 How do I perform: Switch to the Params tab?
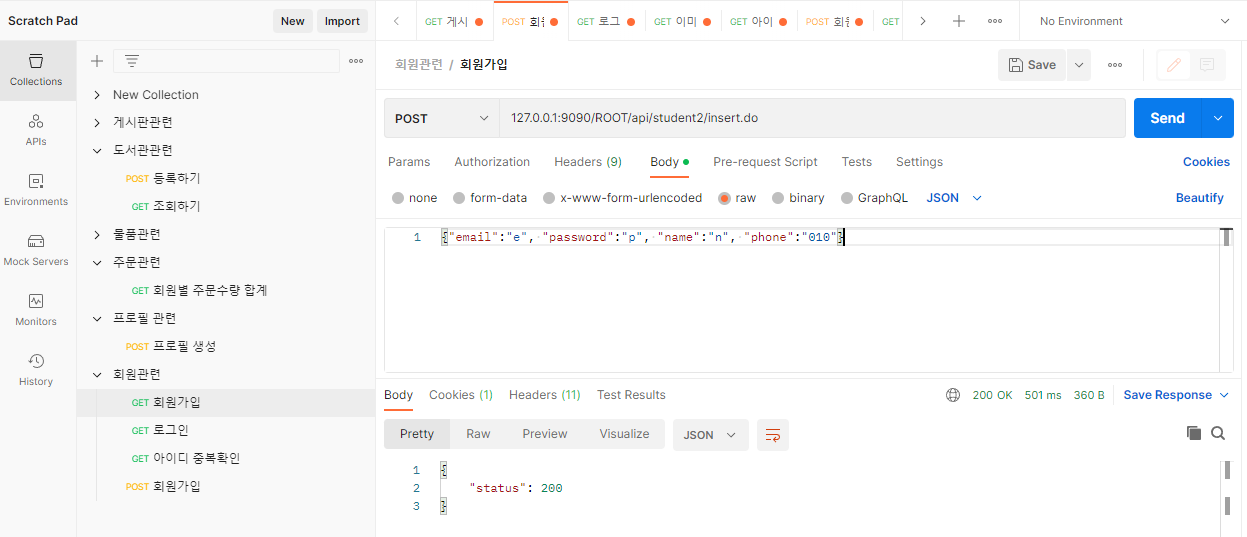[x=409, y=162]
